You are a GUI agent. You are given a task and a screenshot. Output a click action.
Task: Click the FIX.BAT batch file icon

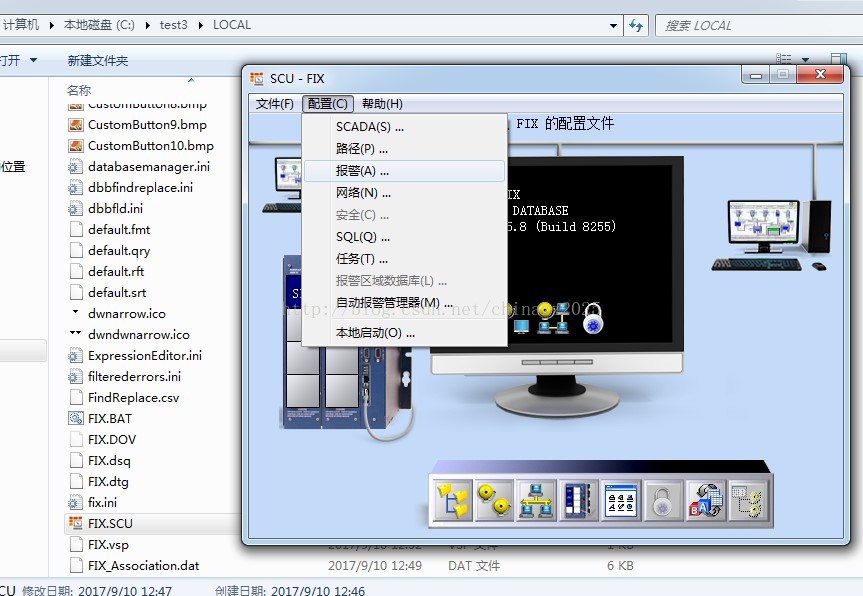(x=75, y=418)
